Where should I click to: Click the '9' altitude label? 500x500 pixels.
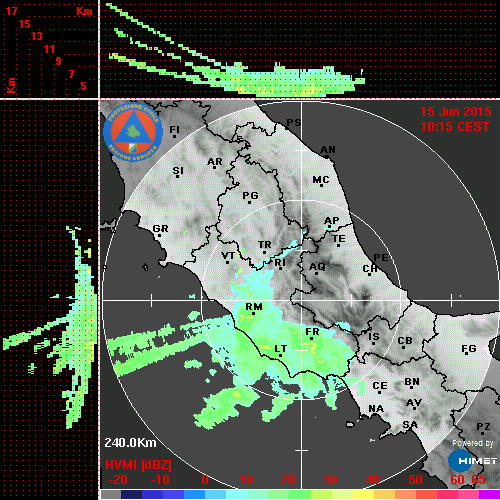[x=59, y=61]
